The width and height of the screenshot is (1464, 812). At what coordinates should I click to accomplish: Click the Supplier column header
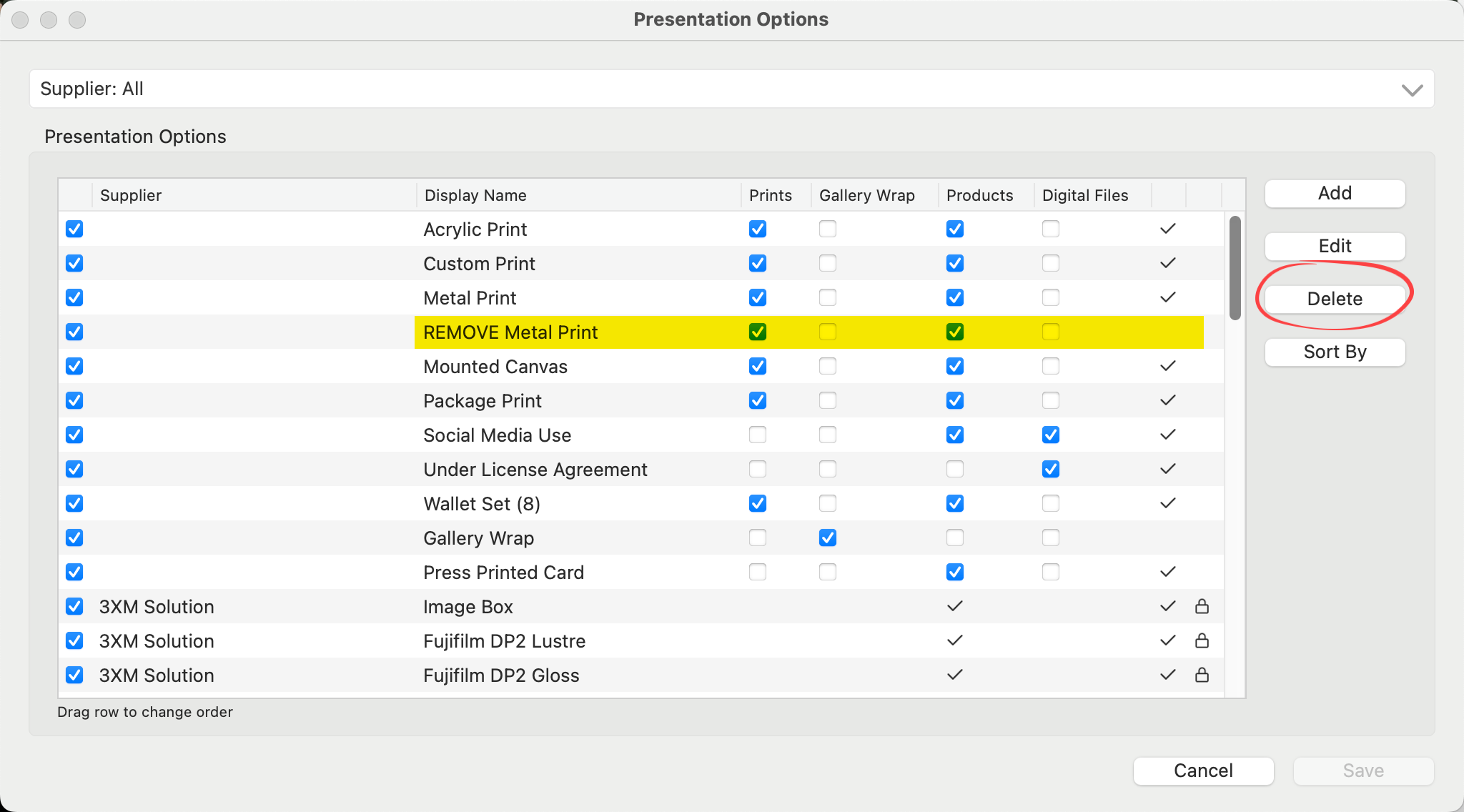tap(131, 195)
